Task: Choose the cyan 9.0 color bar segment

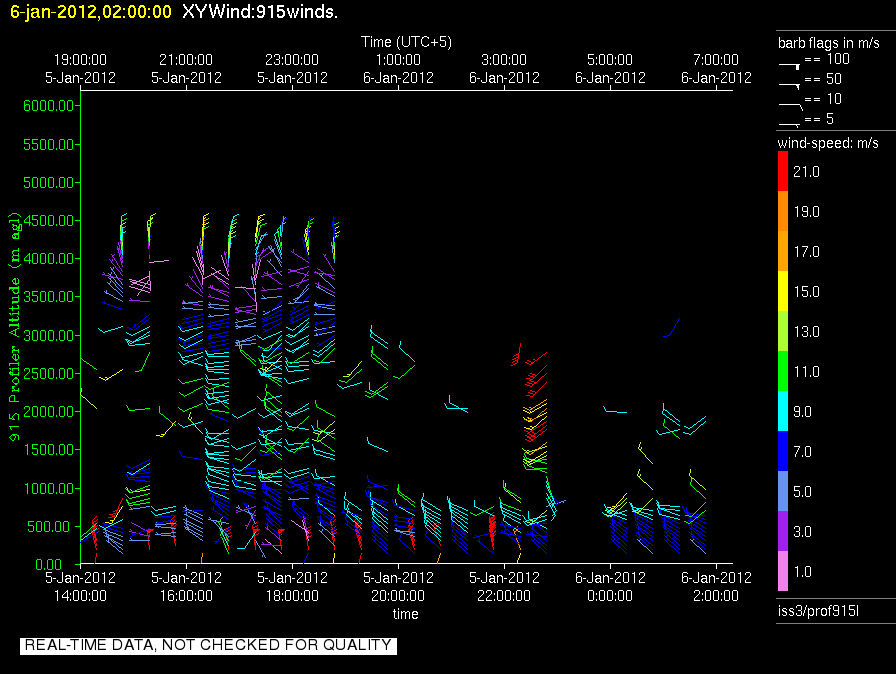Action: point(783,412)
